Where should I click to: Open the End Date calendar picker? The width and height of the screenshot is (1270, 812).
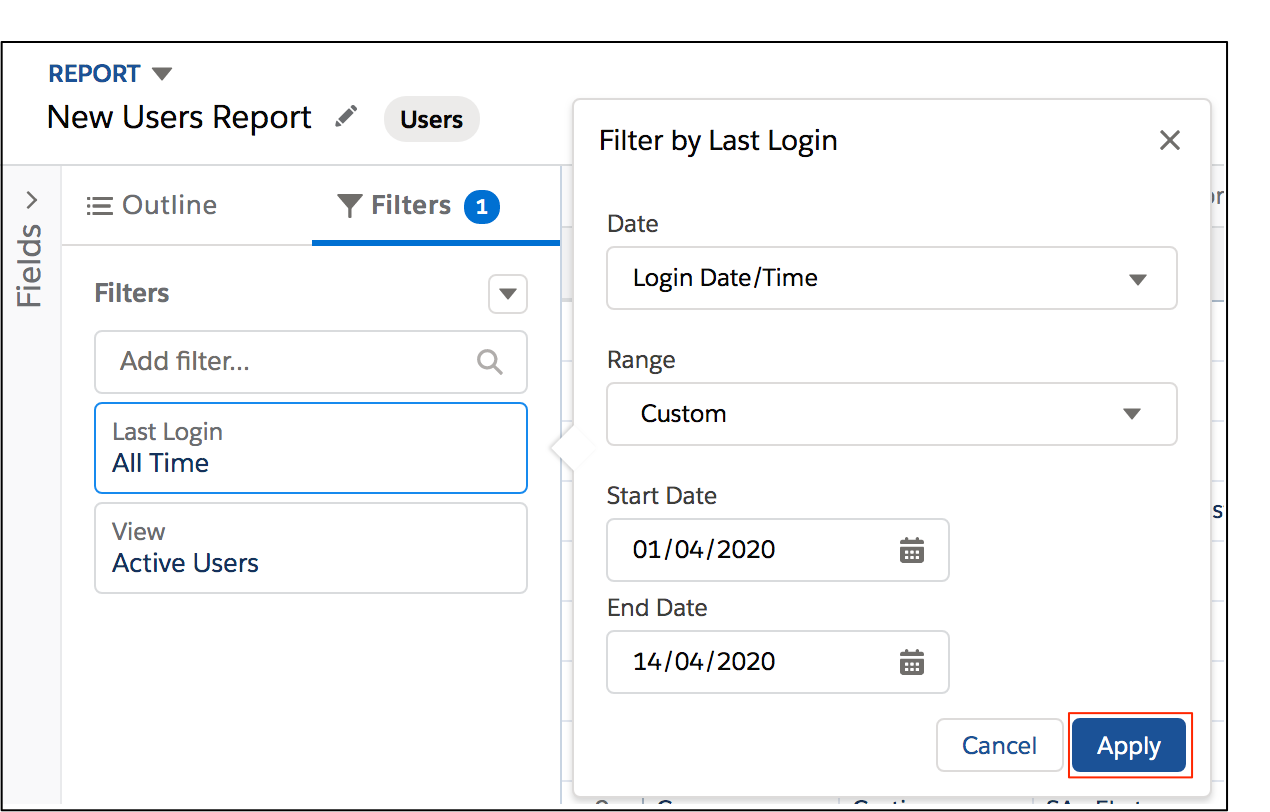911,662
